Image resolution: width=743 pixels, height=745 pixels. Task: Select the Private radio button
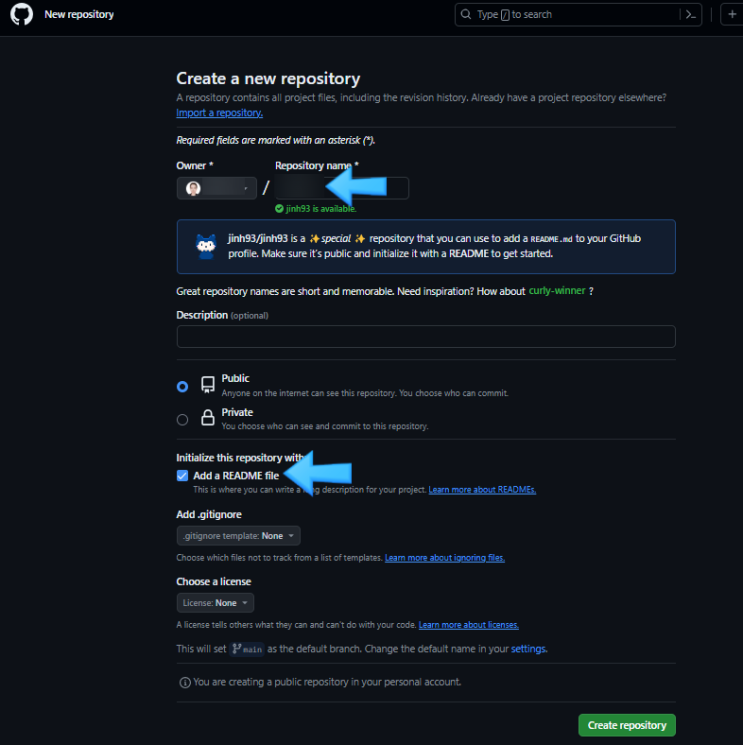tap(182, 420)
